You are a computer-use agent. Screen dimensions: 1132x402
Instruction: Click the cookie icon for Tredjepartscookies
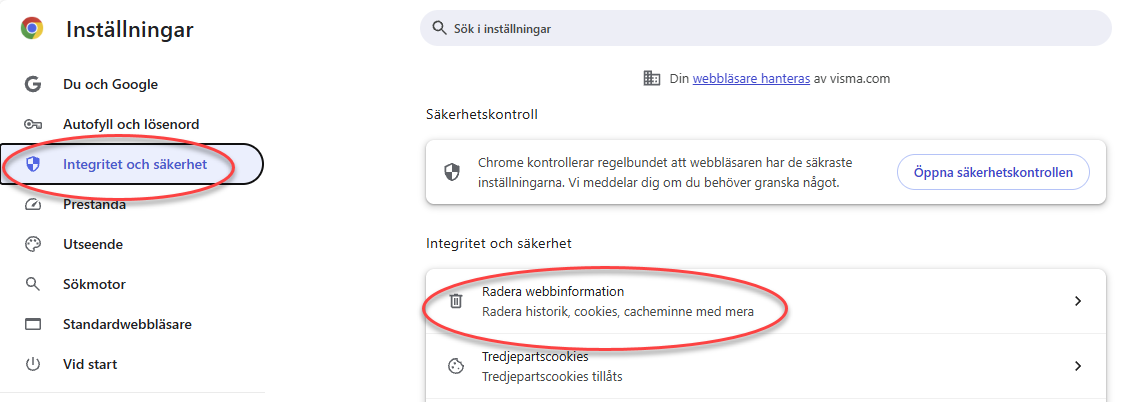456,367
